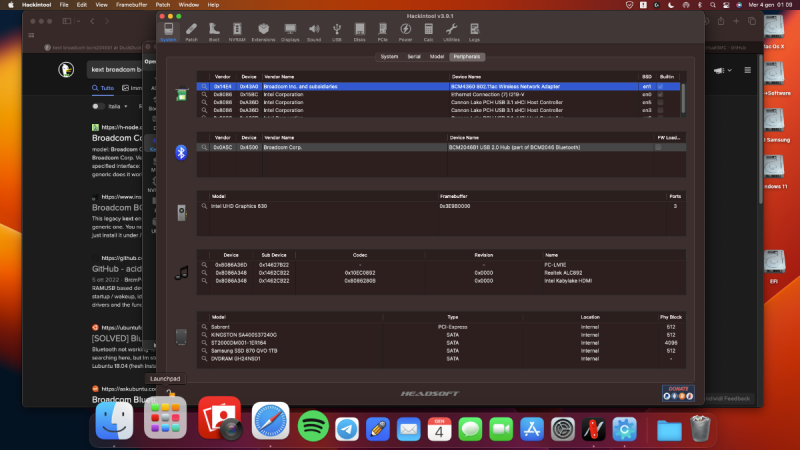800x450 pixels.
Task: Open the Patch toolbar section
Action: tap(191, 32)
